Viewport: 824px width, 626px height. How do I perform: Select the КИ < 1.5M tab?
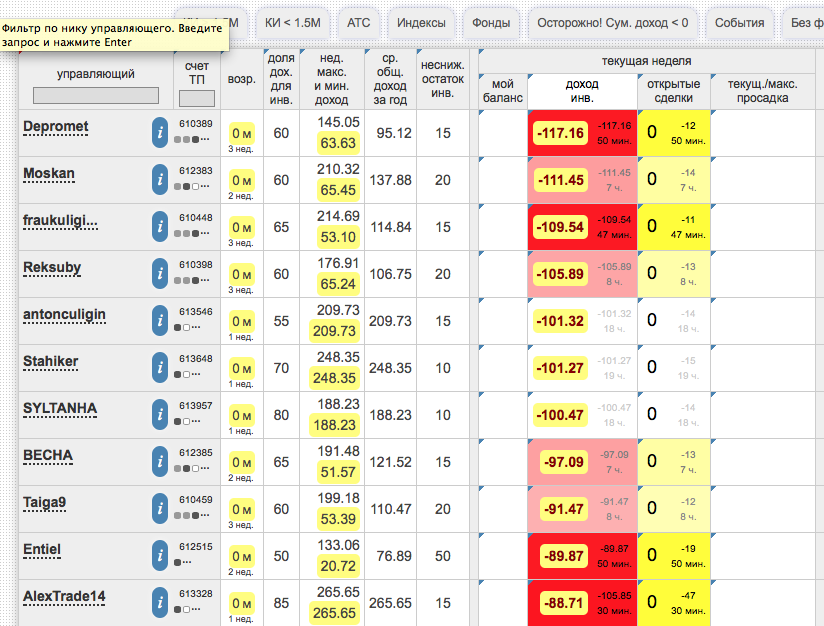pos(293,22)
